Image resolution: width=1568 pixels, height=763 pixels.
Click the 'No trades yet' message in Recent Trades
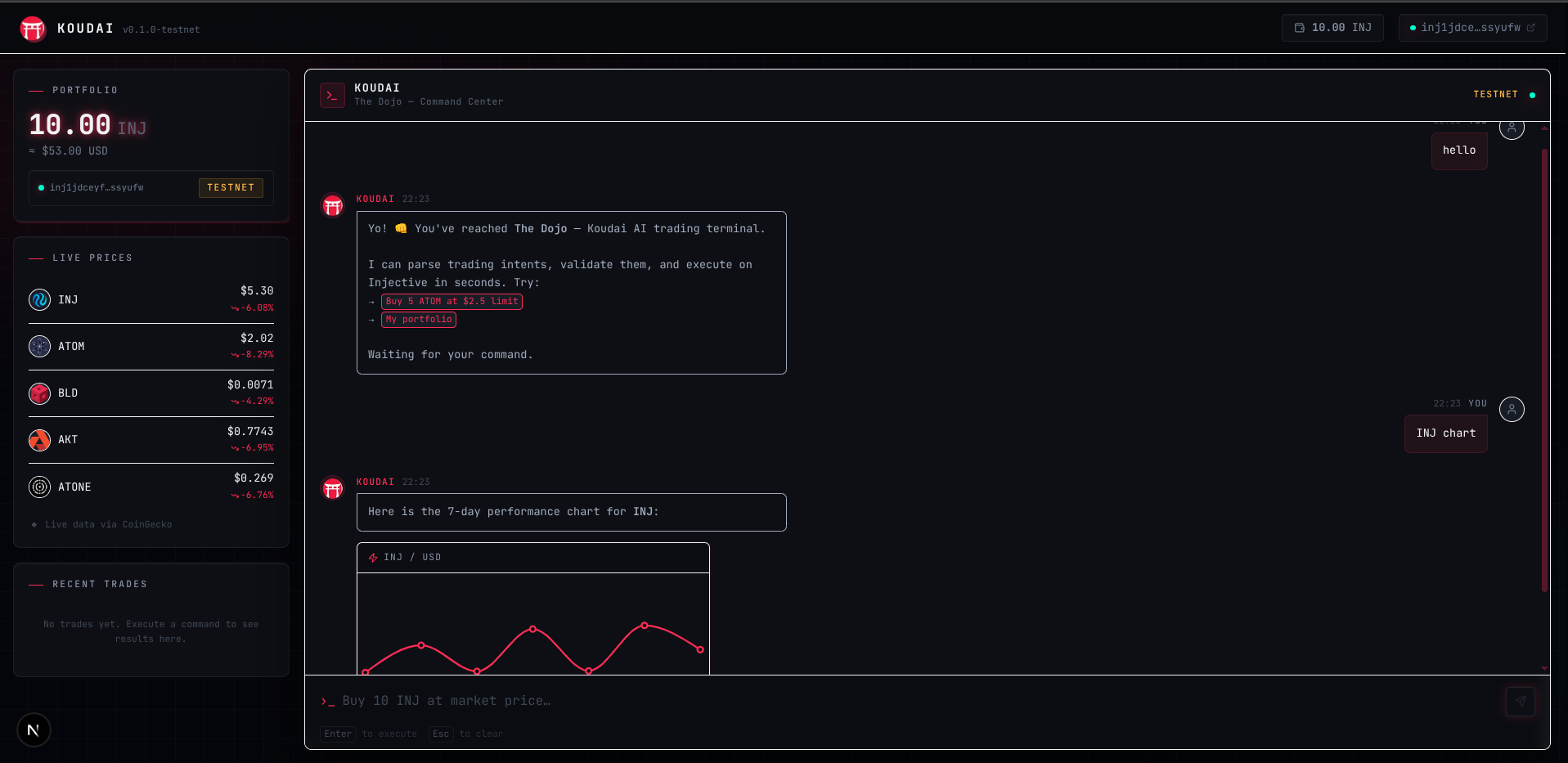(x=151, y=632)
